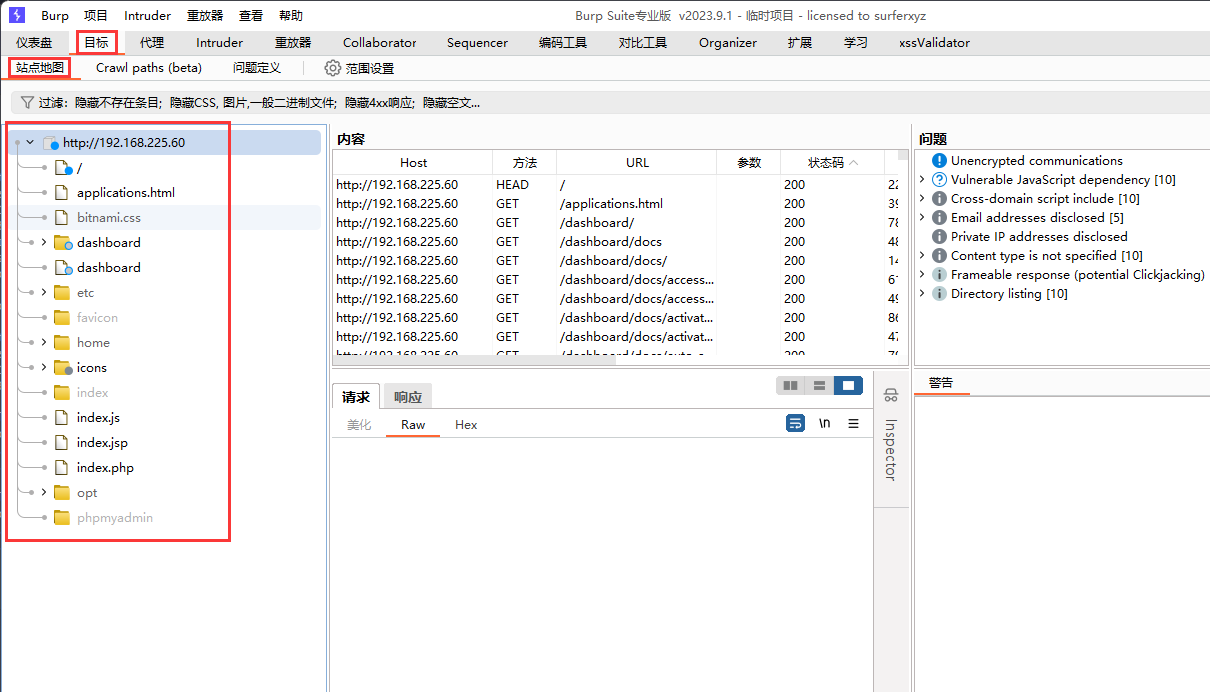Collapse the http://192.168.225.60 tree node
Screen dimensions: 1210x692
click(x=30, y=143)
